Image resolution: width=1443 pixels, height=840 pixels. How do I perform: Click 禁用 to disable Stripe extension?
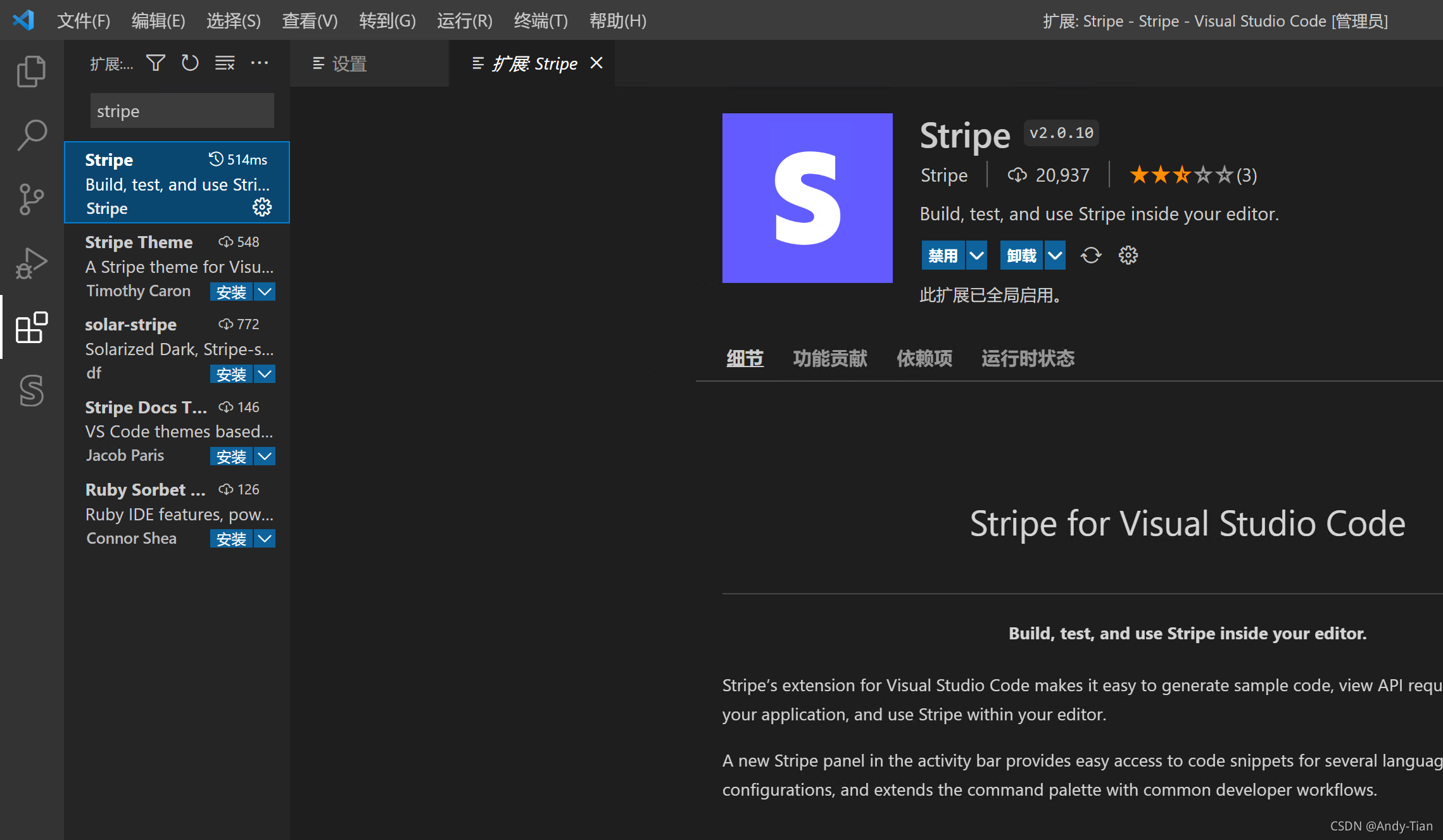(943, 256)
